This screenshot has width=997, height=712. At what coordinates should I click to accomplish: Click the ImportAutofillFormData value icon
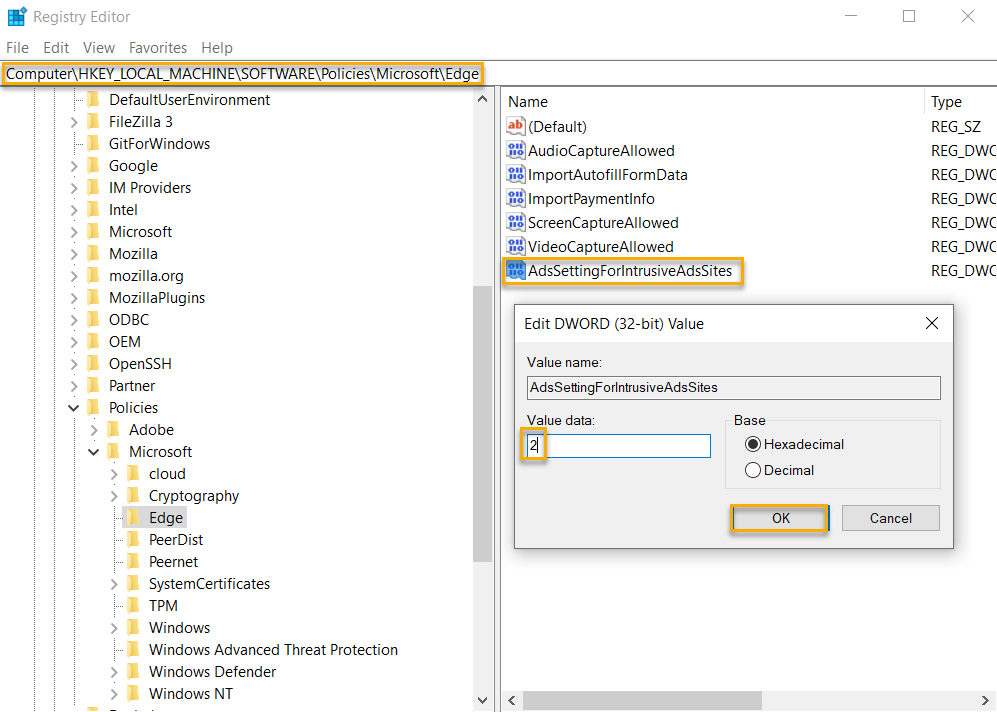516,174
